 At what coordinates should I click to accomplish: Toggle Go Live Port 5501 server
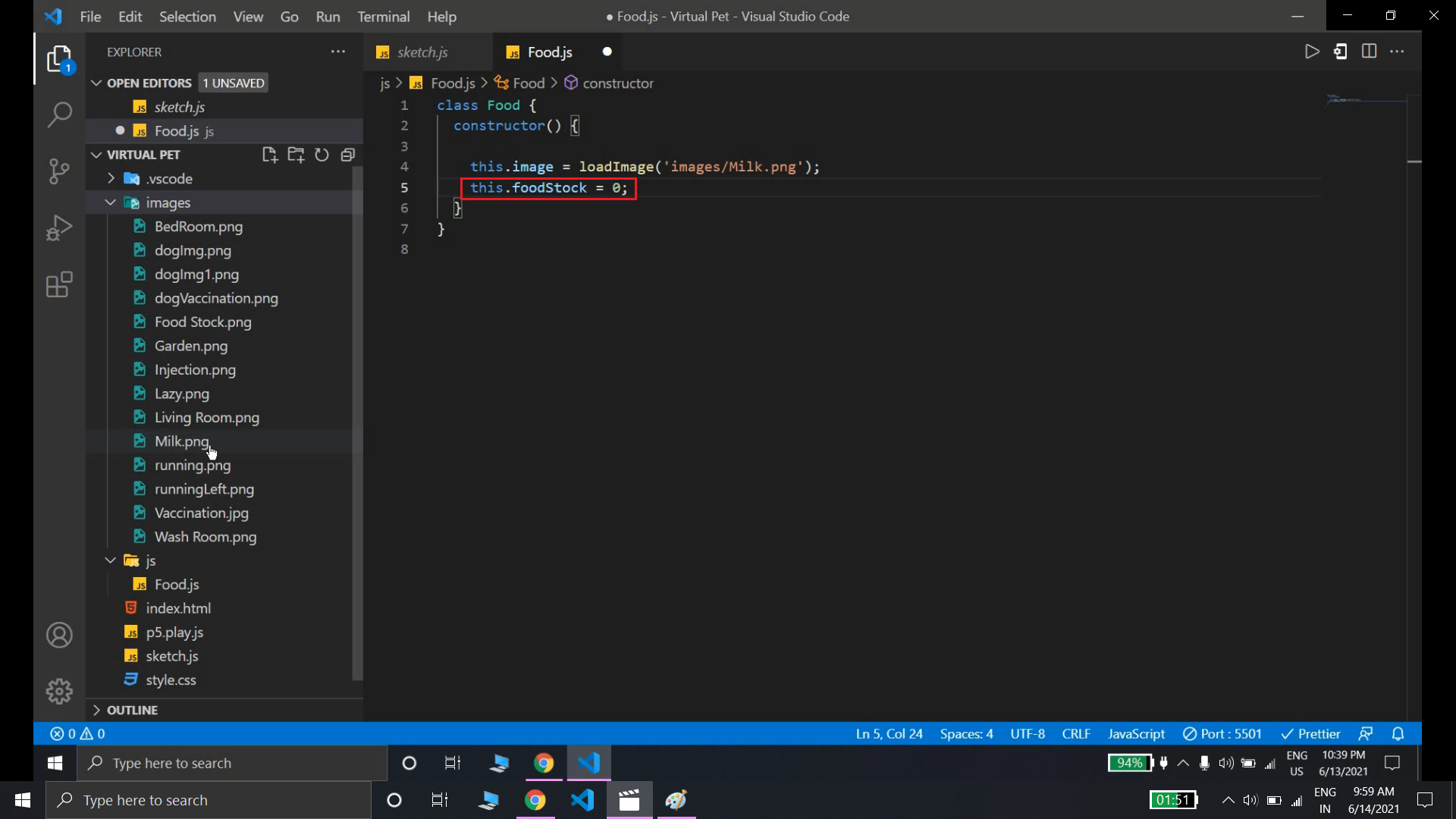(x=1222, y=733)
